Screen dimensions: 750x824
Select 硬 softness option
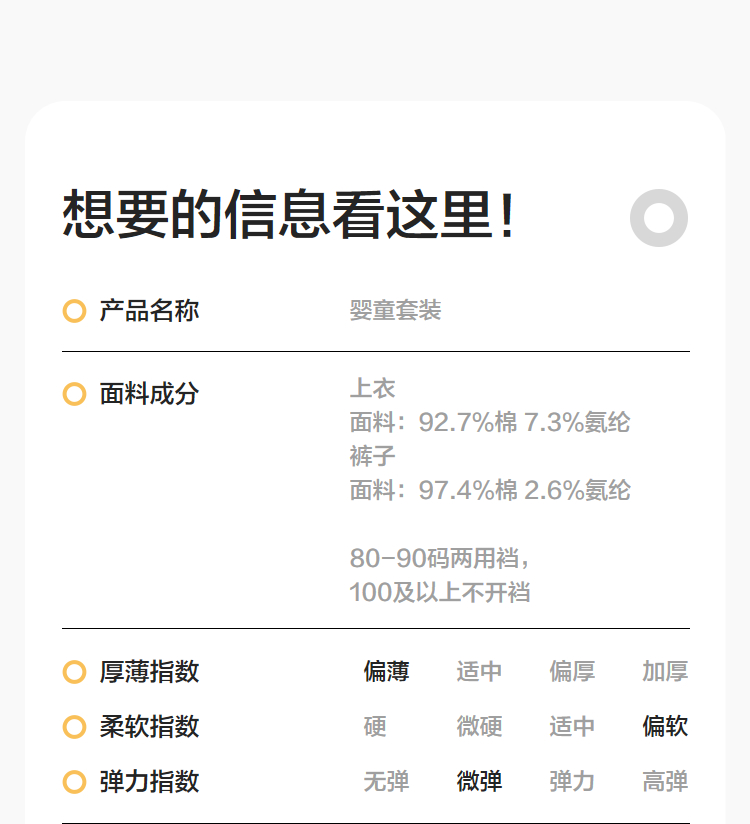pos(375,727)
